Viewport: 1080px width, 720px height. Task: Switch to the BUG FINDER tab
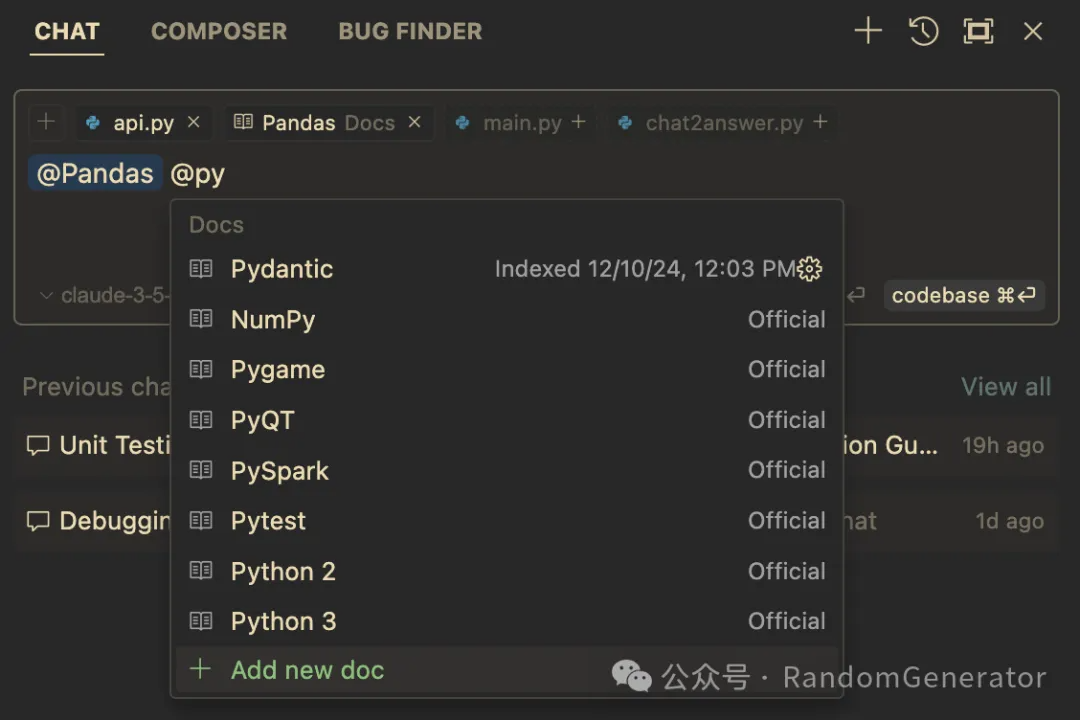[410, 31]
